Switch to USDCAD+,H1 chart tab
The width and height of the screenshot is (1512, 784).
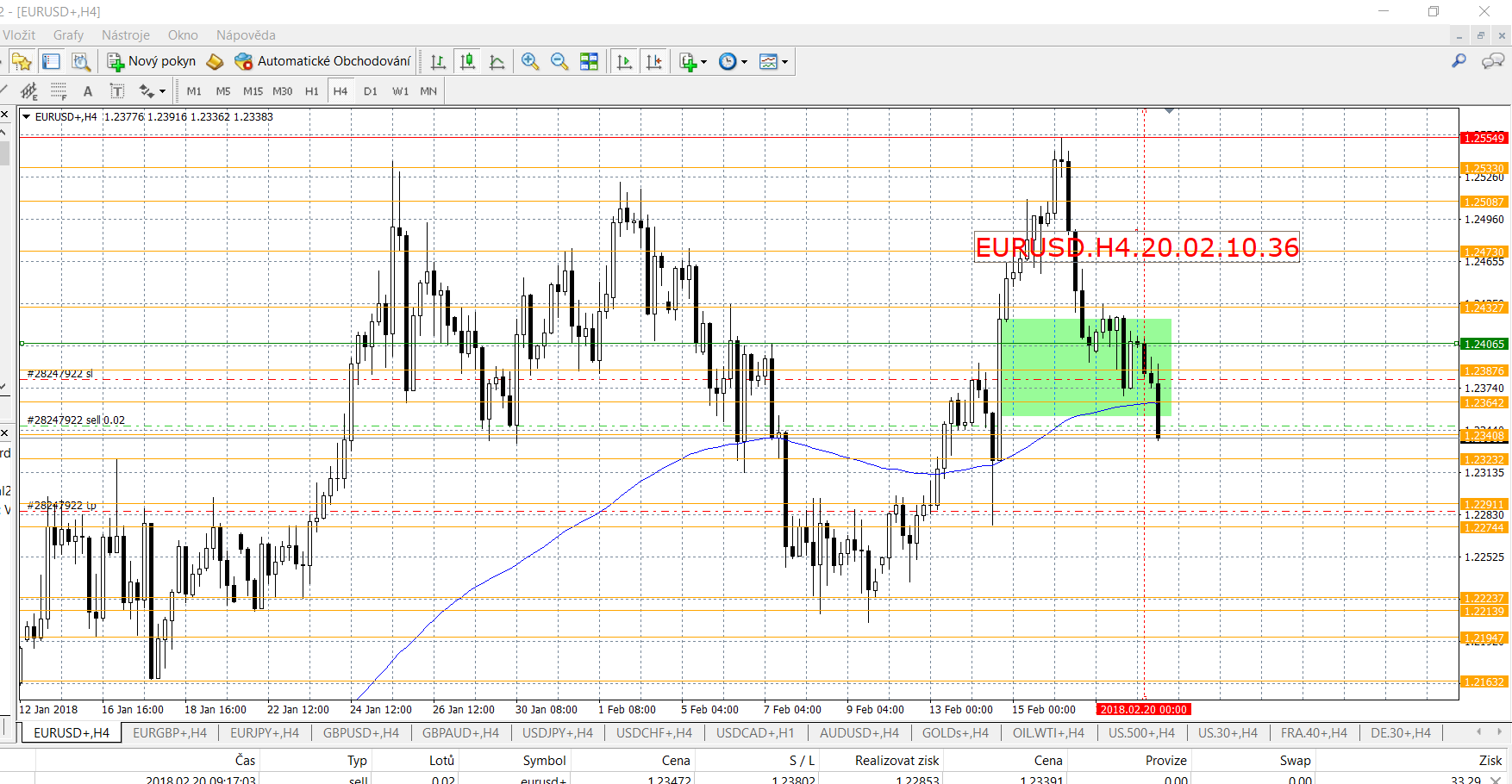(x=755, y=733)
